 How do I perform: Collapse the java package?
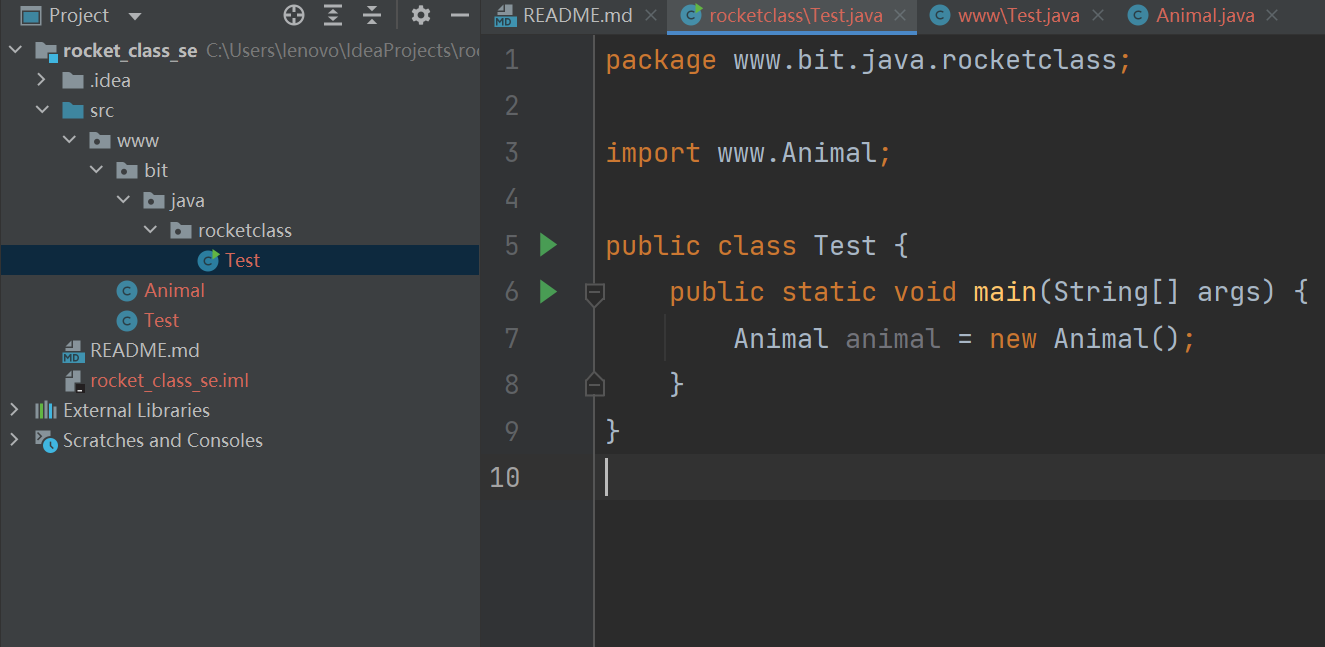pos(123,200)
